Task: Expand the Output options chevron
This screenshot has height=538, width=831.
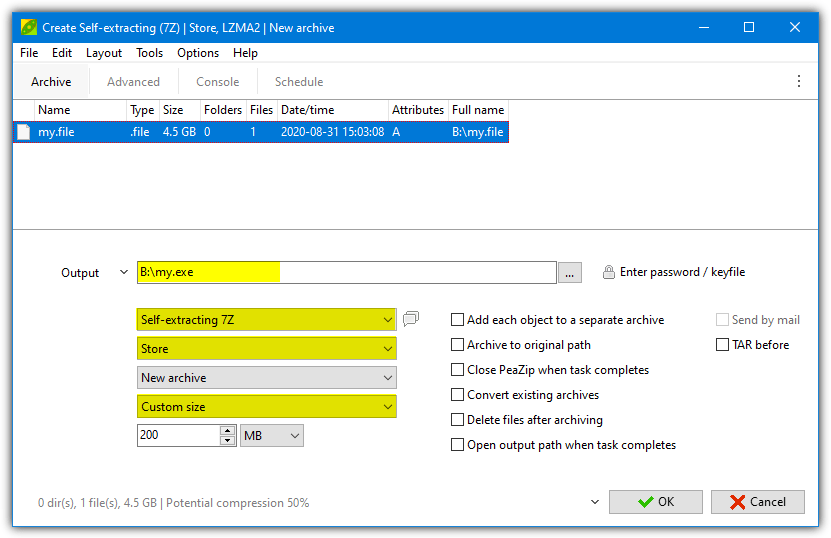Action: [x=123, y=272]
